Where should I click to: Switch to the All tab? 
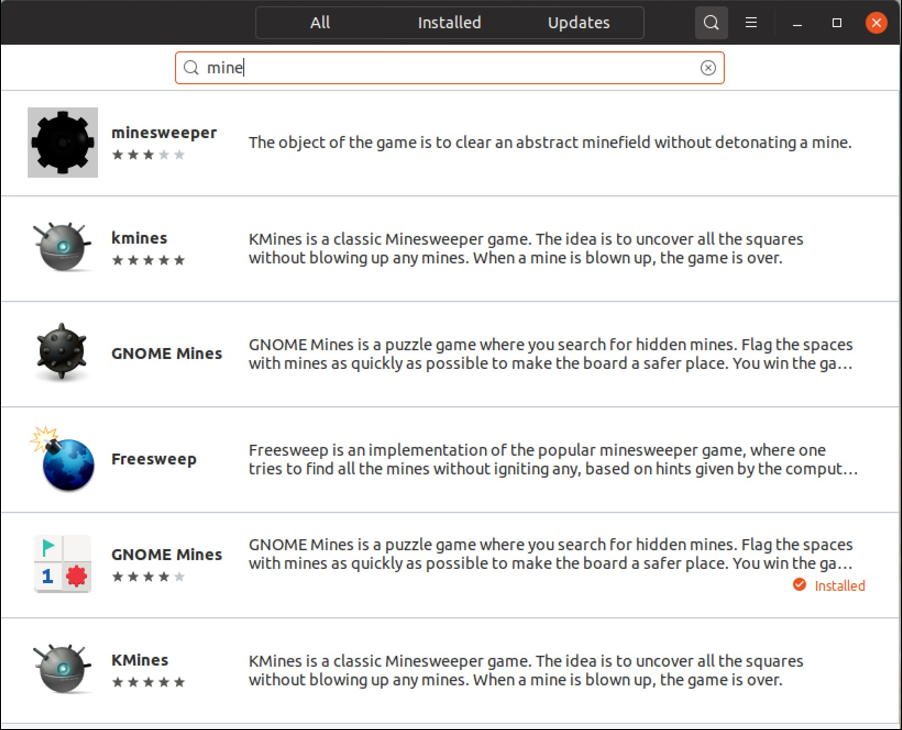[x=320, y=22]
